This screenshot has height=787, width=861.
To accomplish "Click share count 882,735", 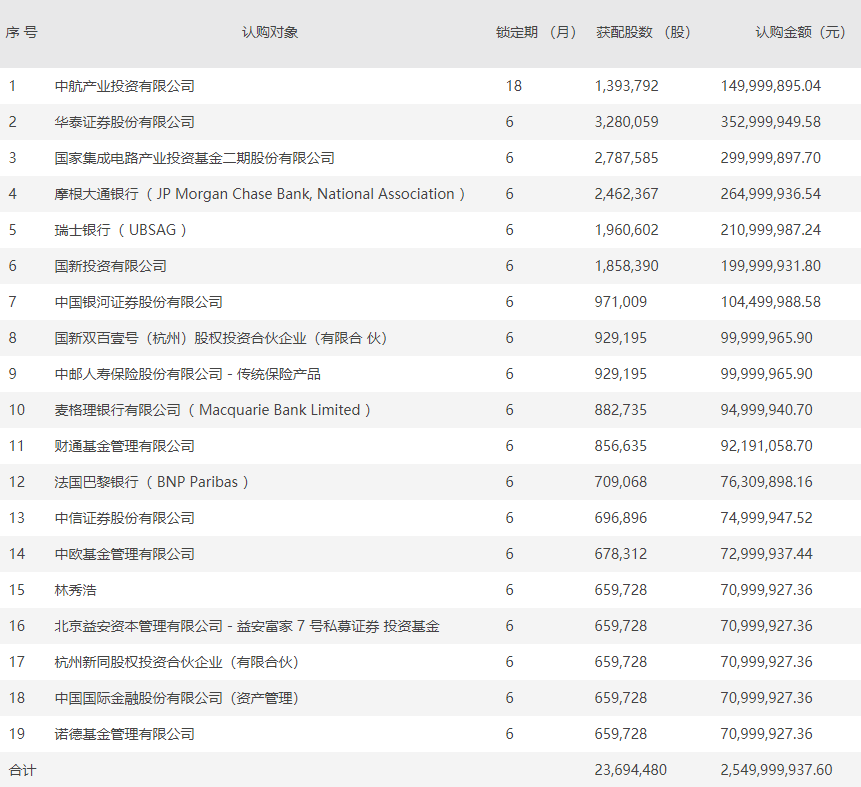I will pos(620,410).
